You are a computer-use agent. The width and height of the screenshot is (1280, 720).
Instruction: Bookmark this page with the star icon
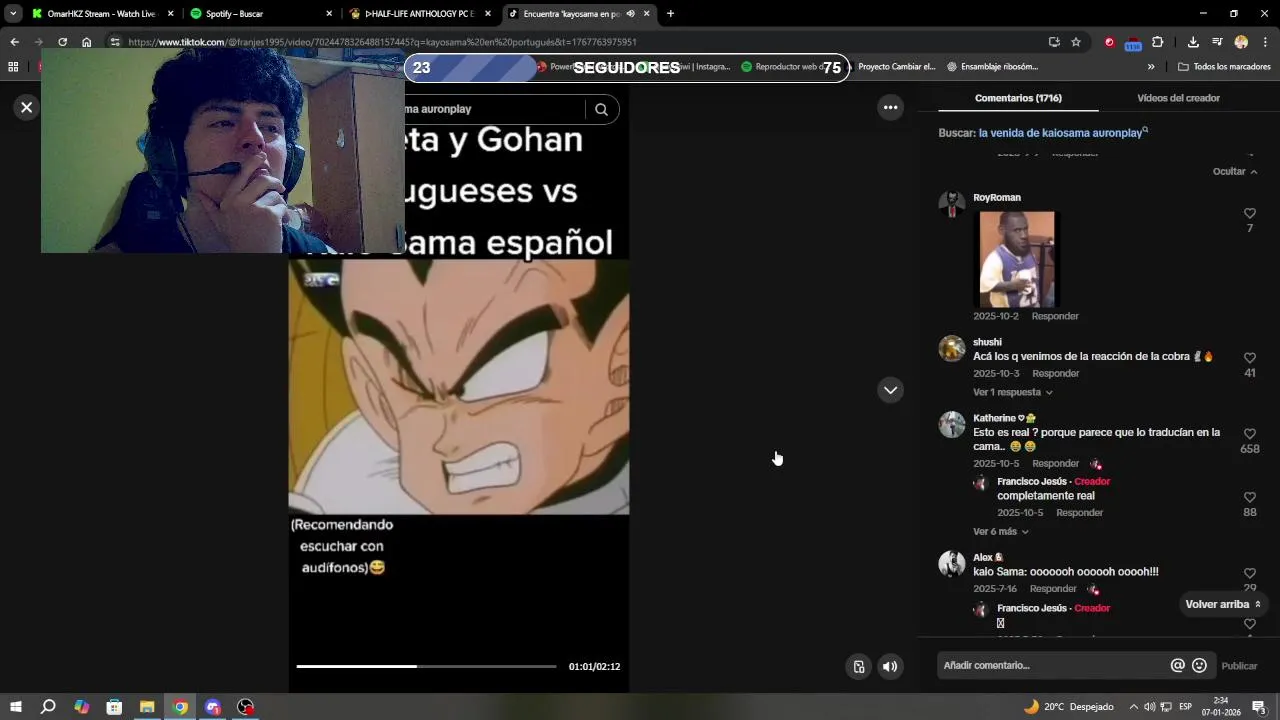coord(1076,42)
